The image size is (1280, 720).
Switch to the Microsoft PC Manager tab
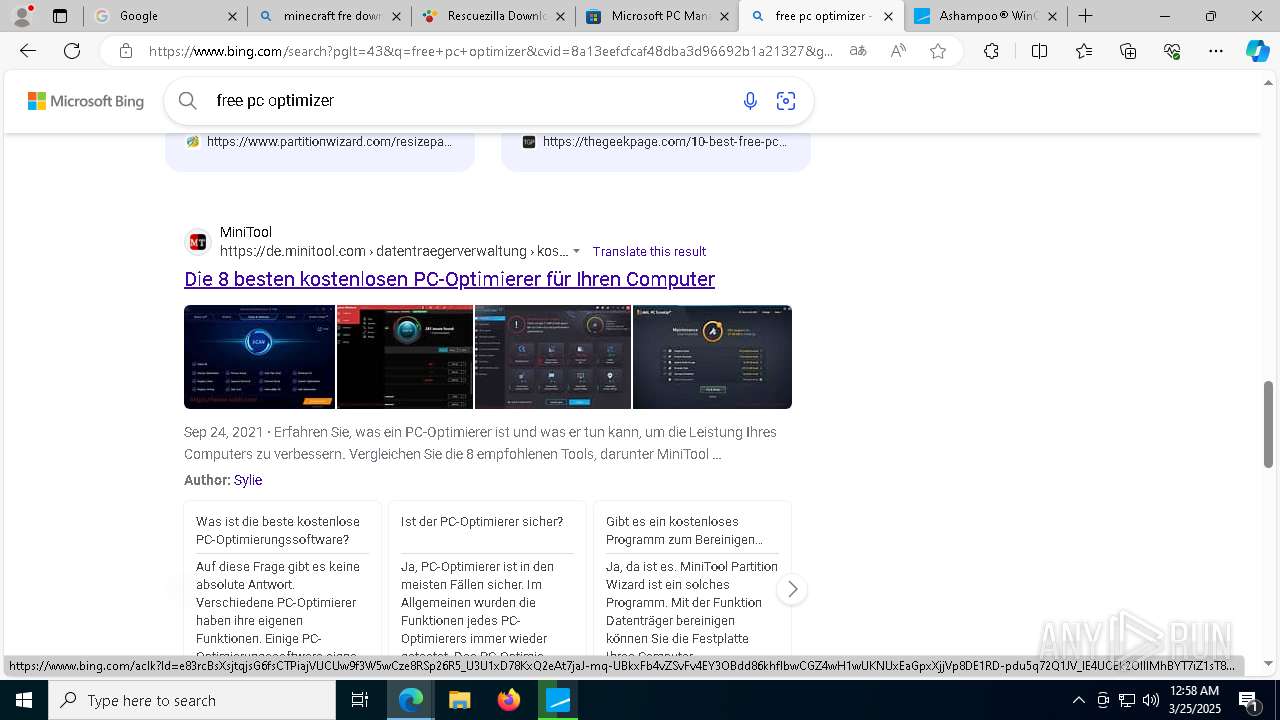(x=657, y=16)
